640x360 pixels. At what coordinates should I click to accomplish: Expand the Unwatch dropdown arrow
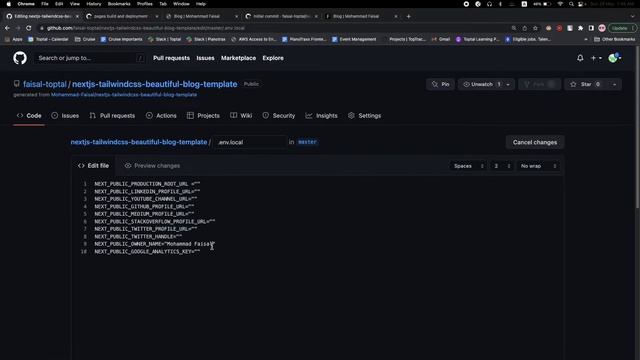coord(509,84)
